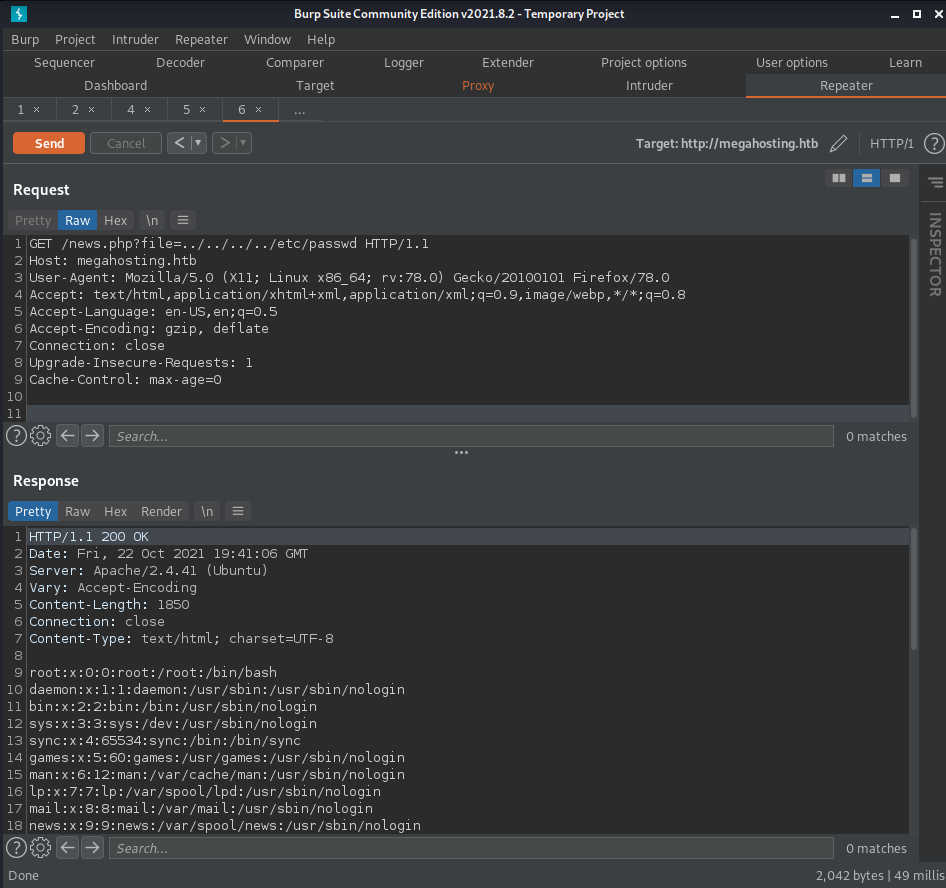Open the Repeater menu
946x888 pixels.
coord(201,39)
